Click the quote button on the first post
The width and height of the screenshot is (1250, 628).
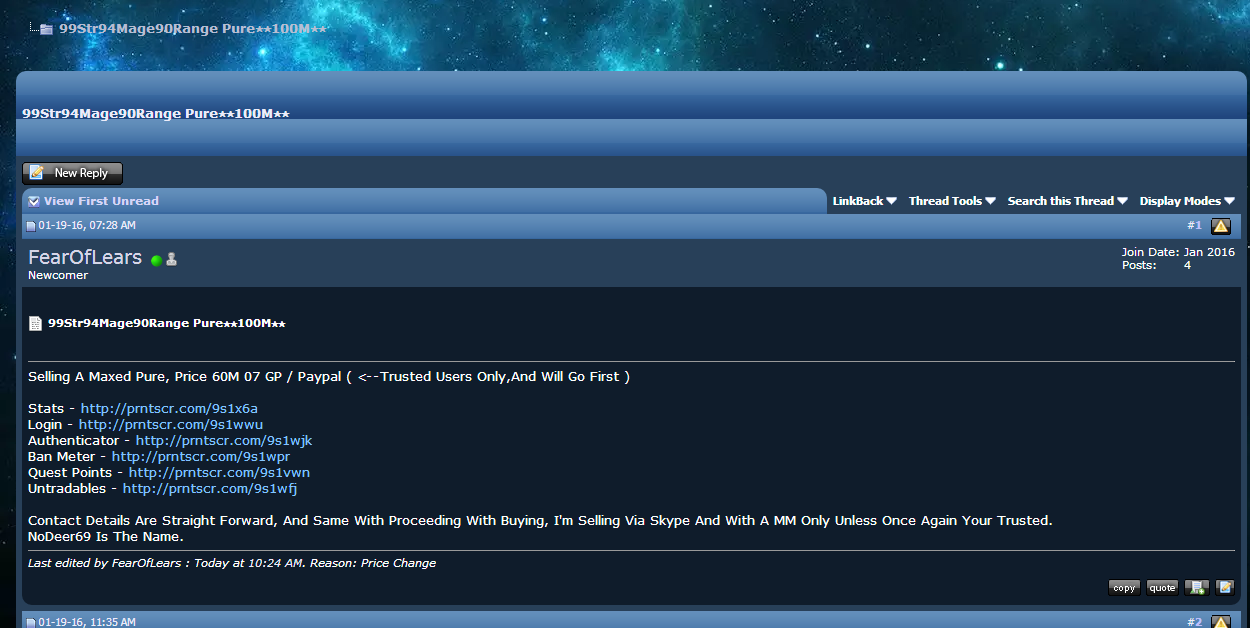tap(1162, 587)
